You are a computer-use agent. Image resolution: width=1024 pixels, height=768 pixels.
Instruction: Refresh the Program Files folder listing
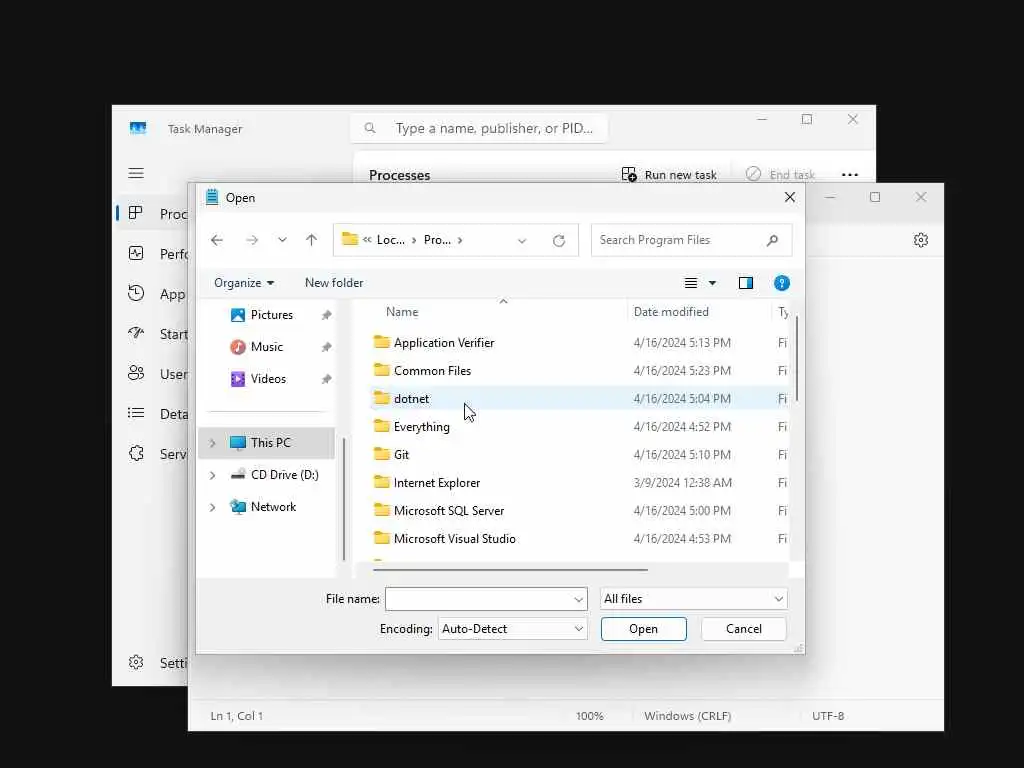[559, 241]
